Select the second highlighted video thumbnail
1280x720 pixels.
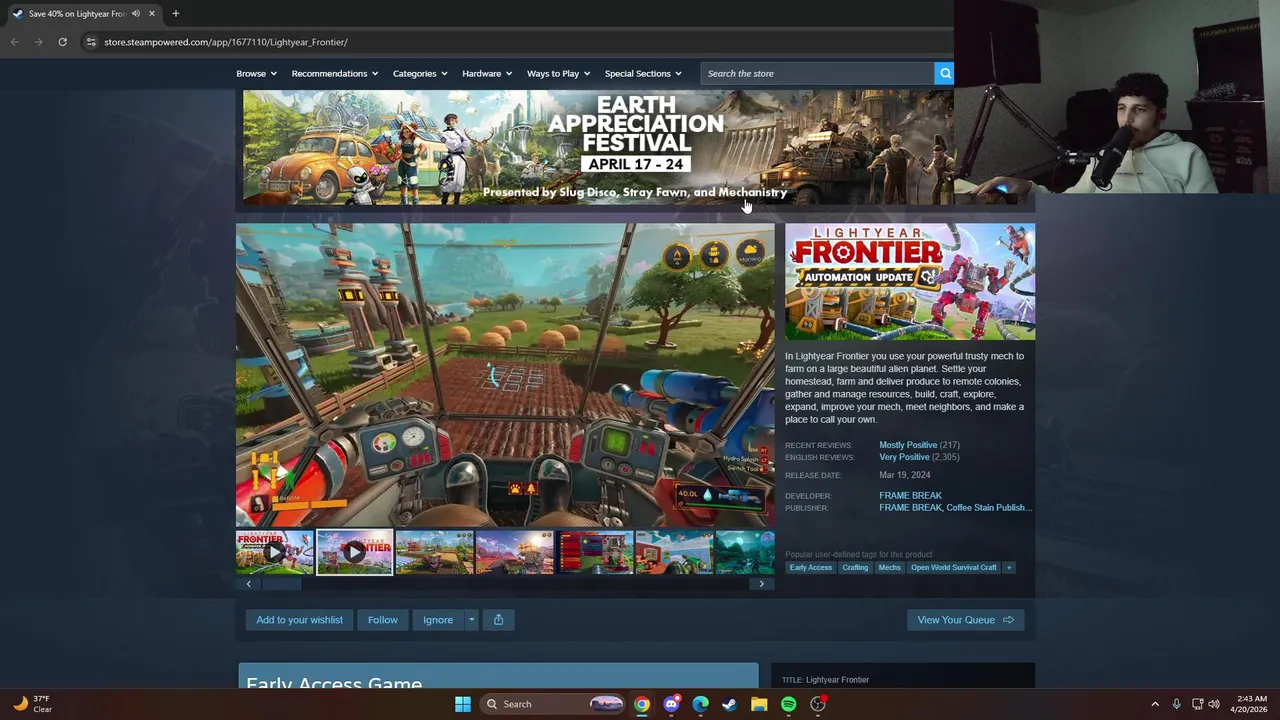coord(354,552)
